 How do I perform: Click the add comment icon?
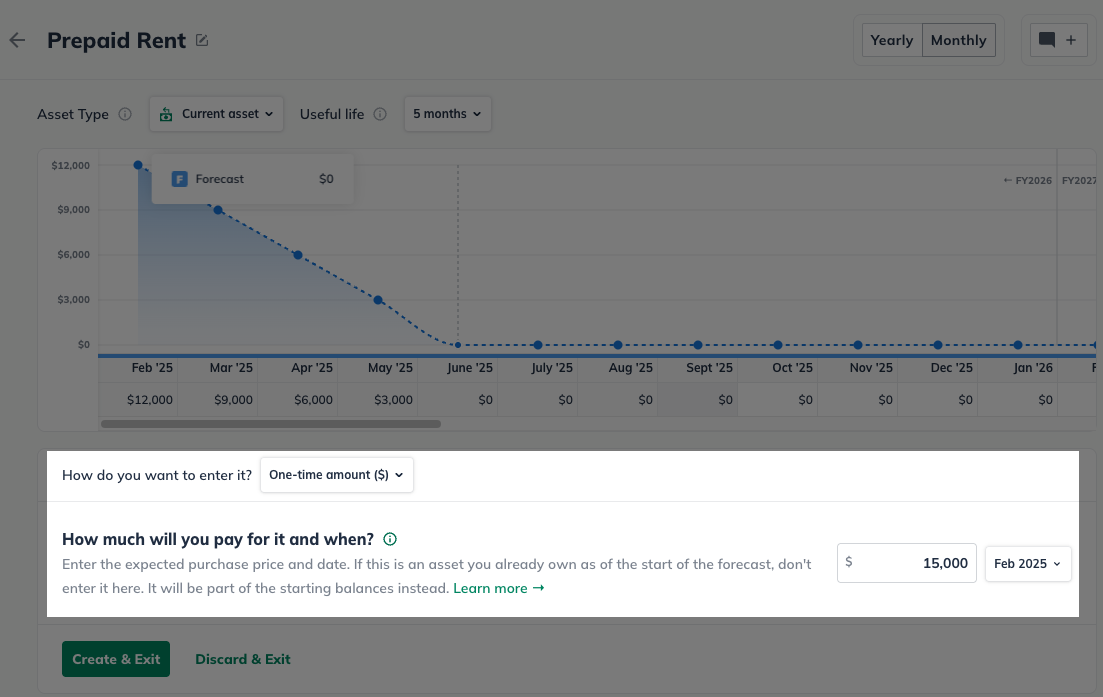coord(1058,41)
